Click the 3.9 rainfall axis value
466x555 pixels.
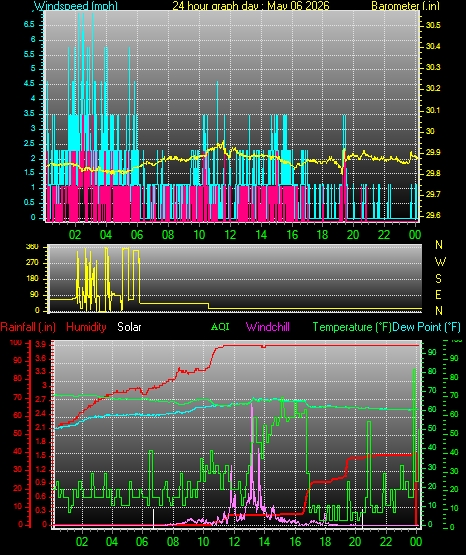pyautogui.click(x=41, y=344)
